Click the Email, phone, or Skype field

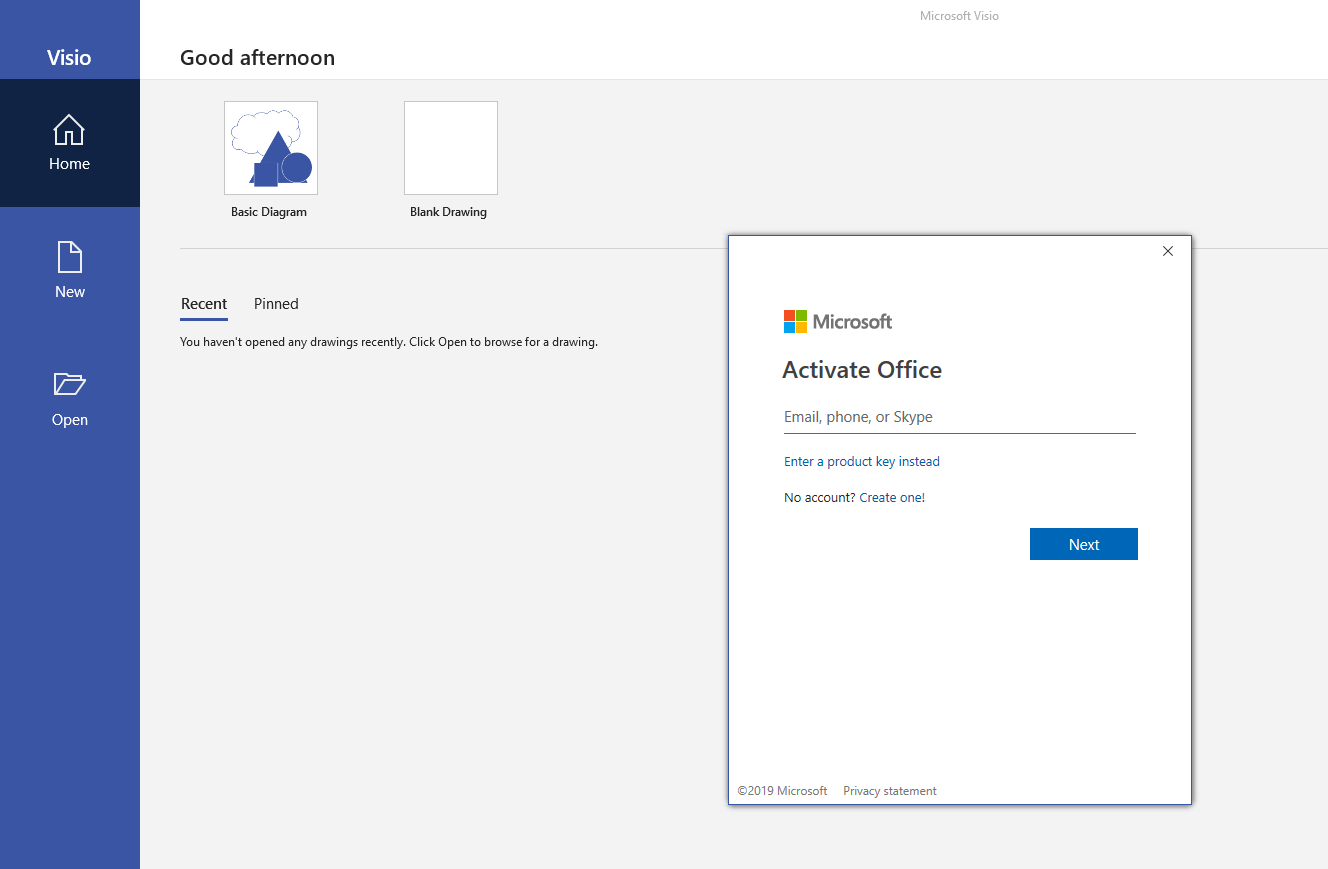coord(960,417)
